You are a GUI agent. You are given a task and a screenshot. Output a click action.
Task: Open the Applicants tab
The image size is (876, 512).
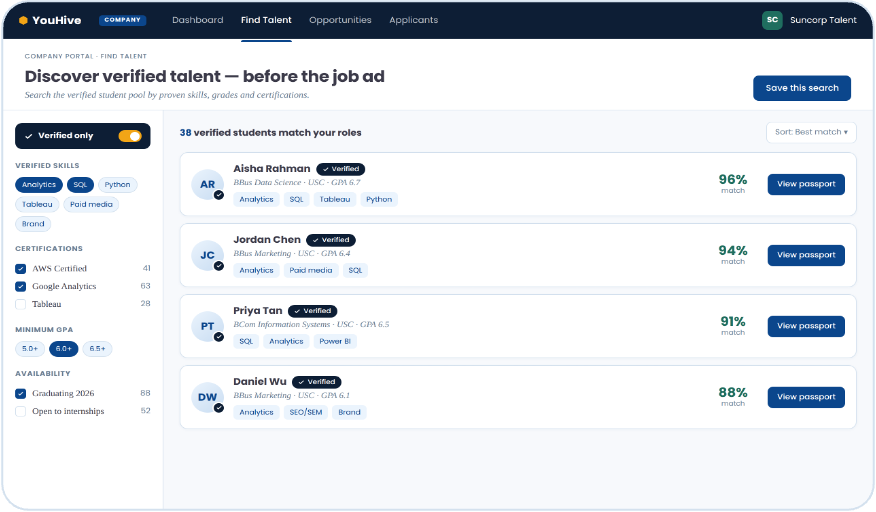pos(413,20)
